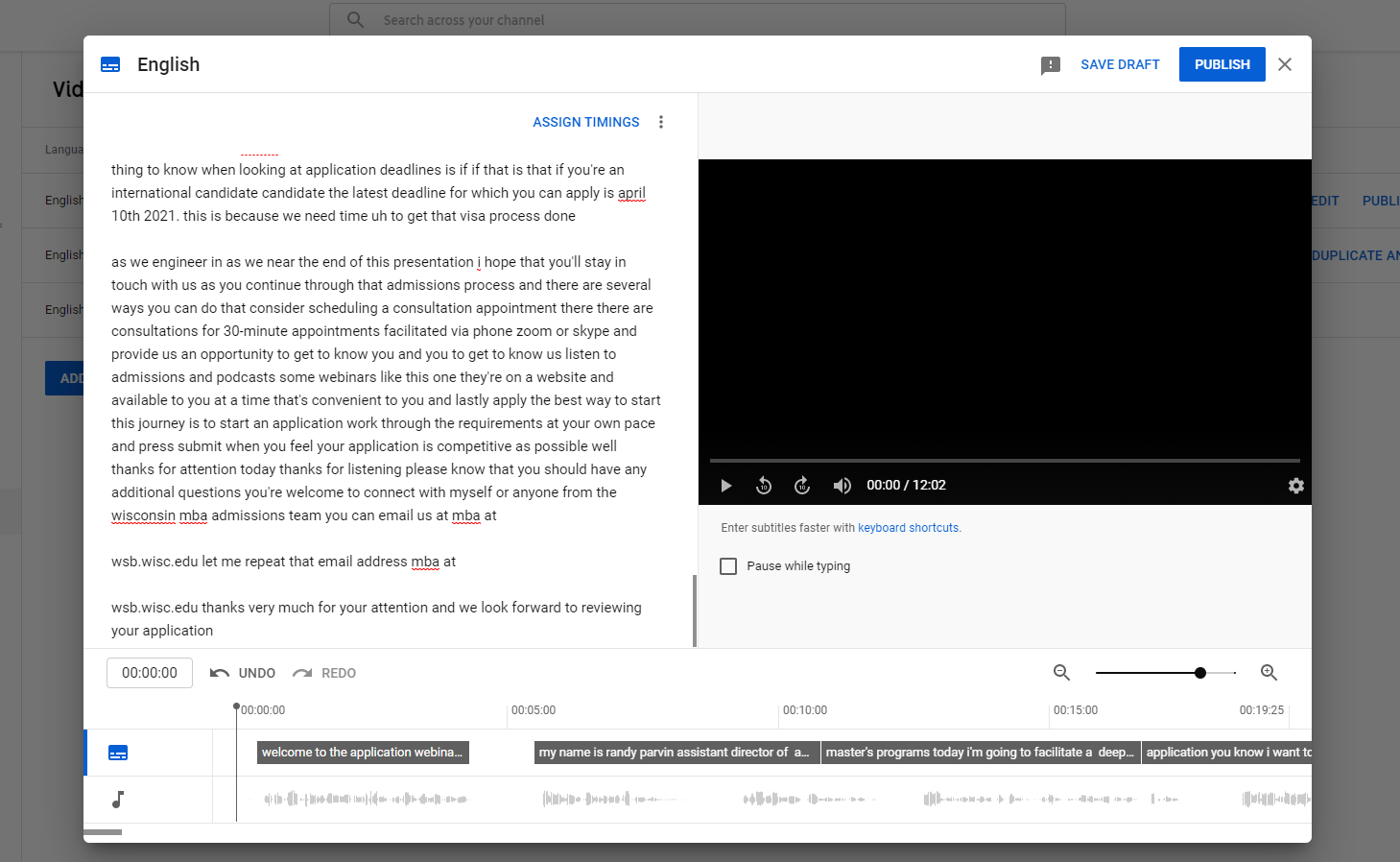Image resolution: width=1400 pixels, height=862 pixels.
Task: Zoom in the timeline
Action: point(1269,673)
